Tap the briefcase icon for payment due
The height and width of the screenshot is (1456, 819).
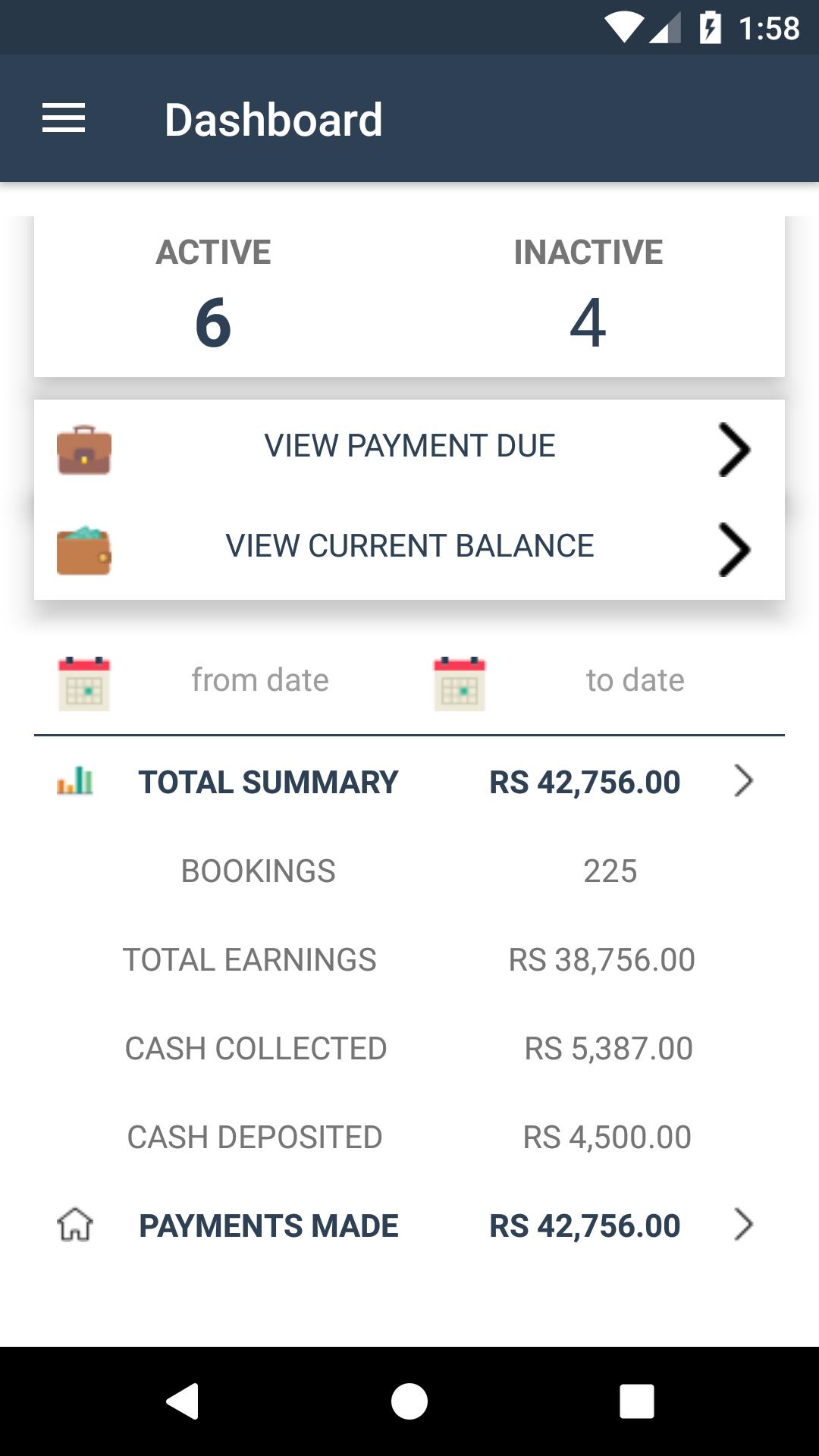pos(84,450)
